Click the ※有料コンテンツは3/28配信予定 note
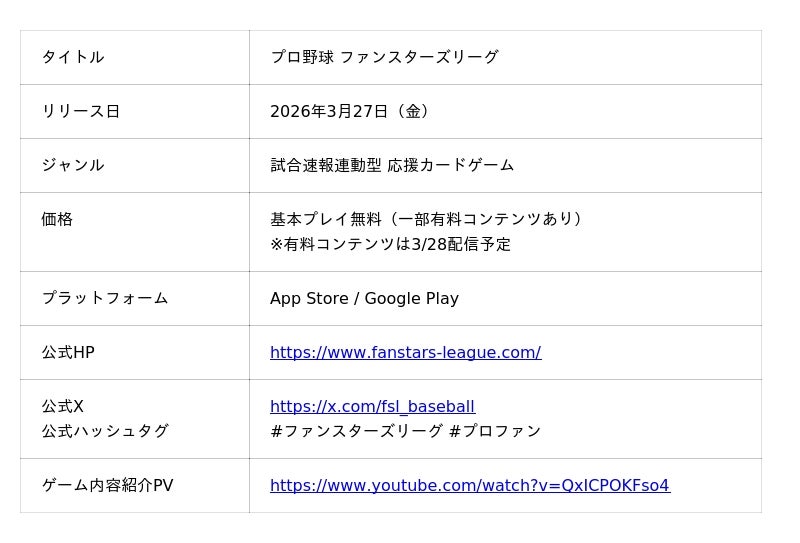This screenshot has height=543, width=800. 390,244
